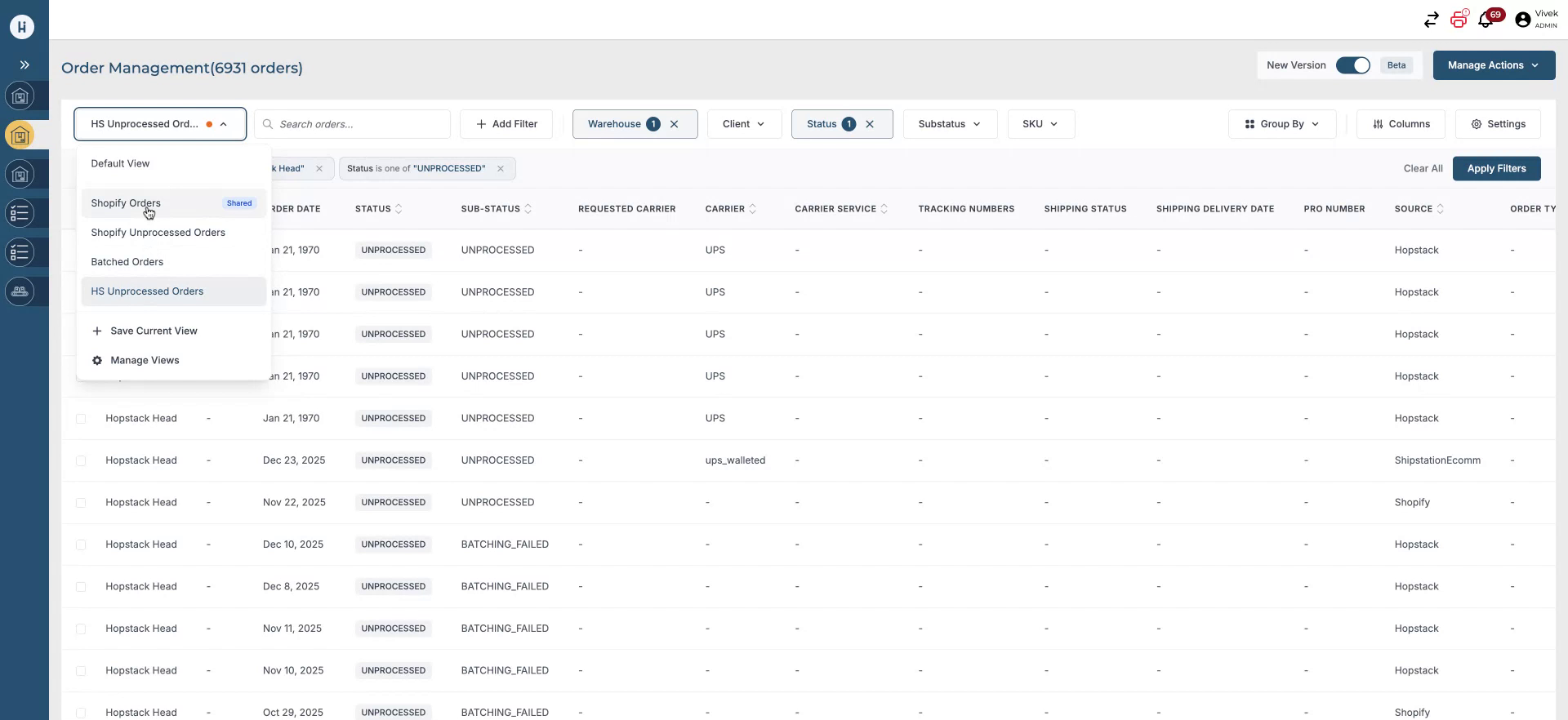The height and width of the screenshot is (720, 1568).
Task: Open the Vivek user profile icon
Action: [x=1522, y=20]
